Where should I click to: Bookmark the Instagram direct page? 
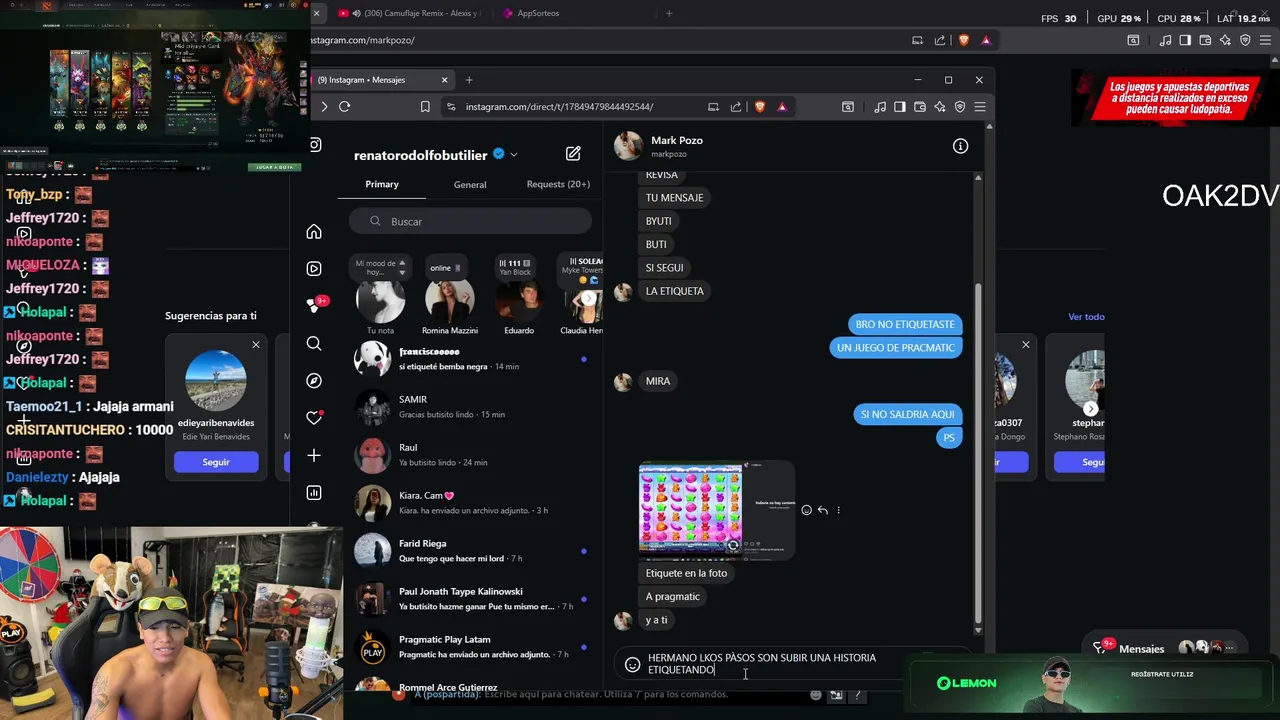(425, 107)
